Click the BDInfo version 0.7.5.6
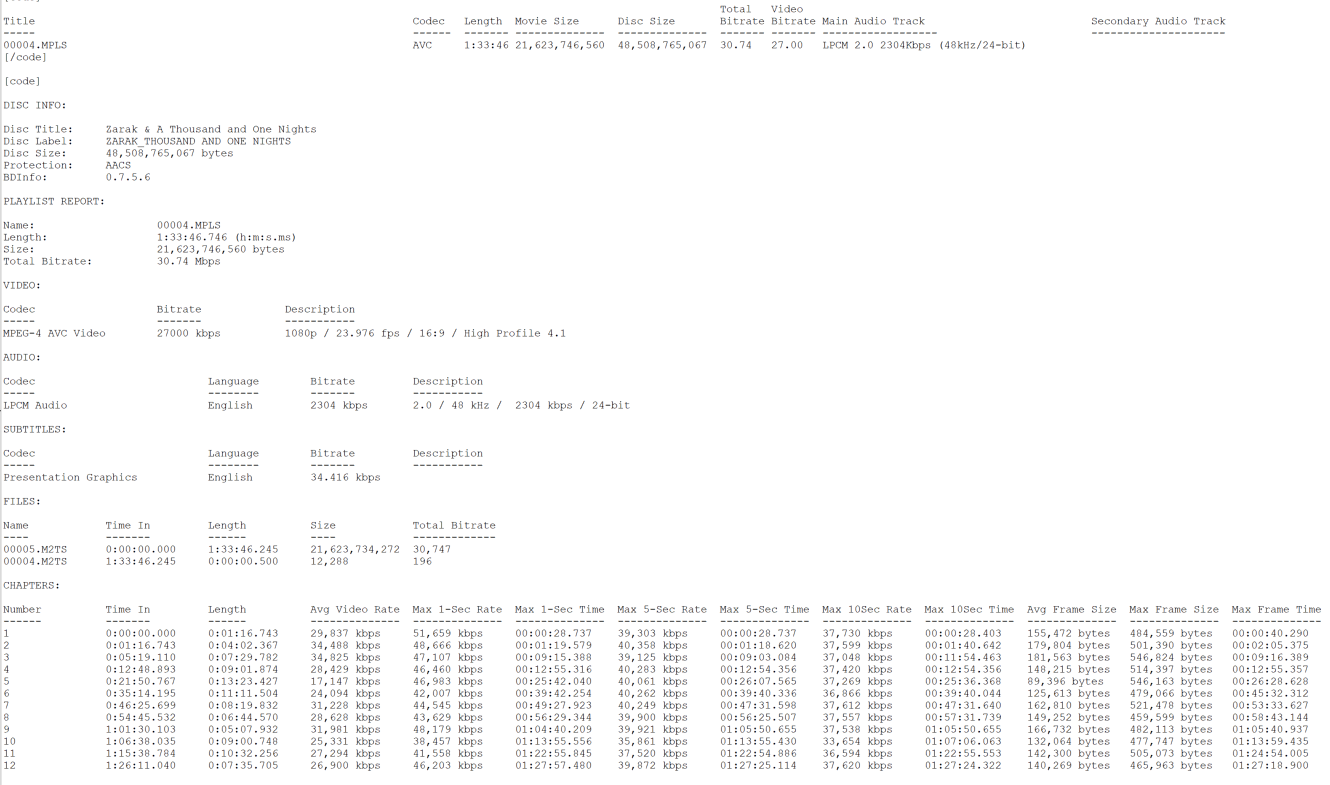1330x785 pixels. [128, 177]
